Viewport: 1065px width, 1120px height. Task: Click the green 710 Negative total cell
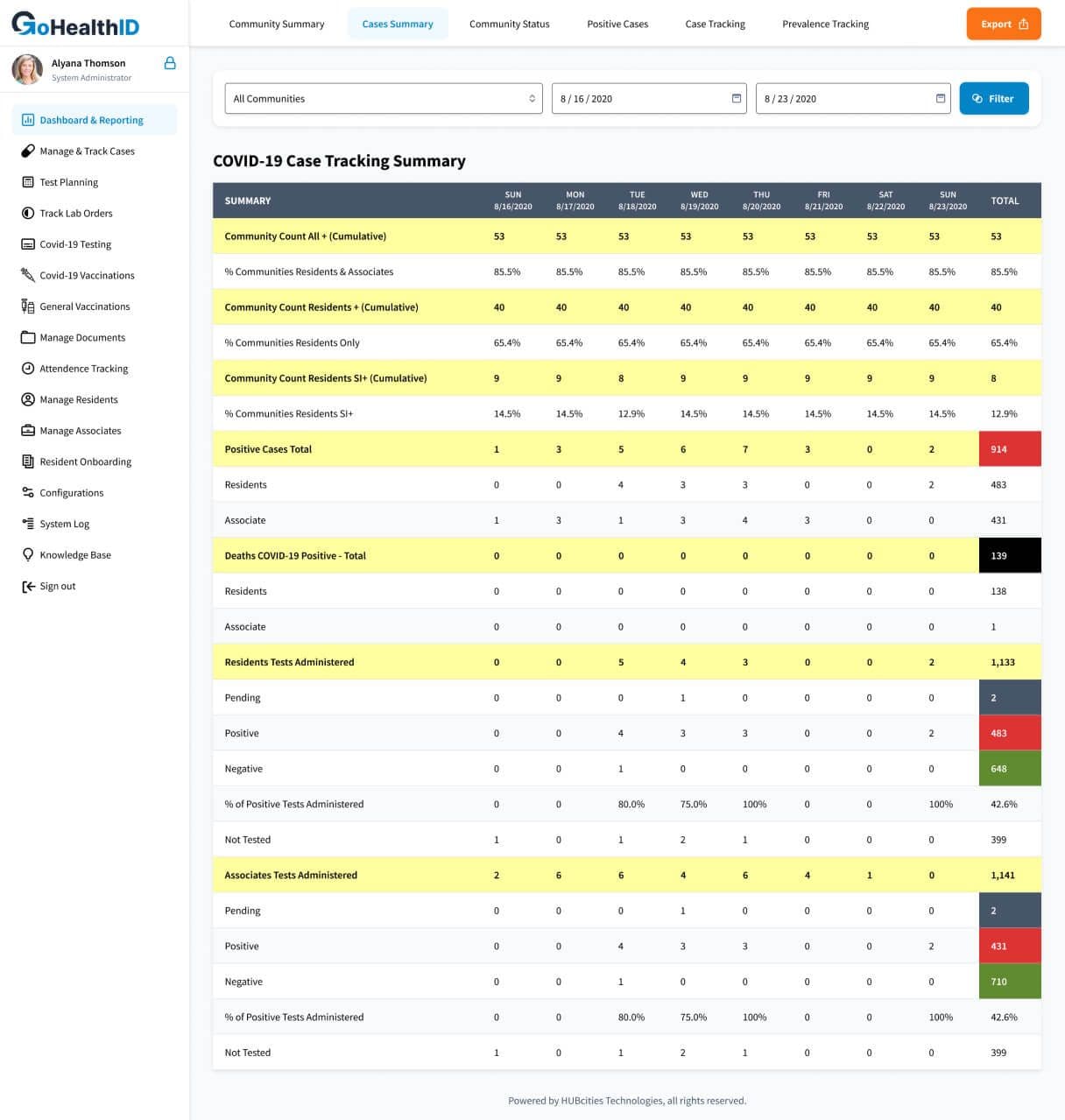coord(1010,981)
